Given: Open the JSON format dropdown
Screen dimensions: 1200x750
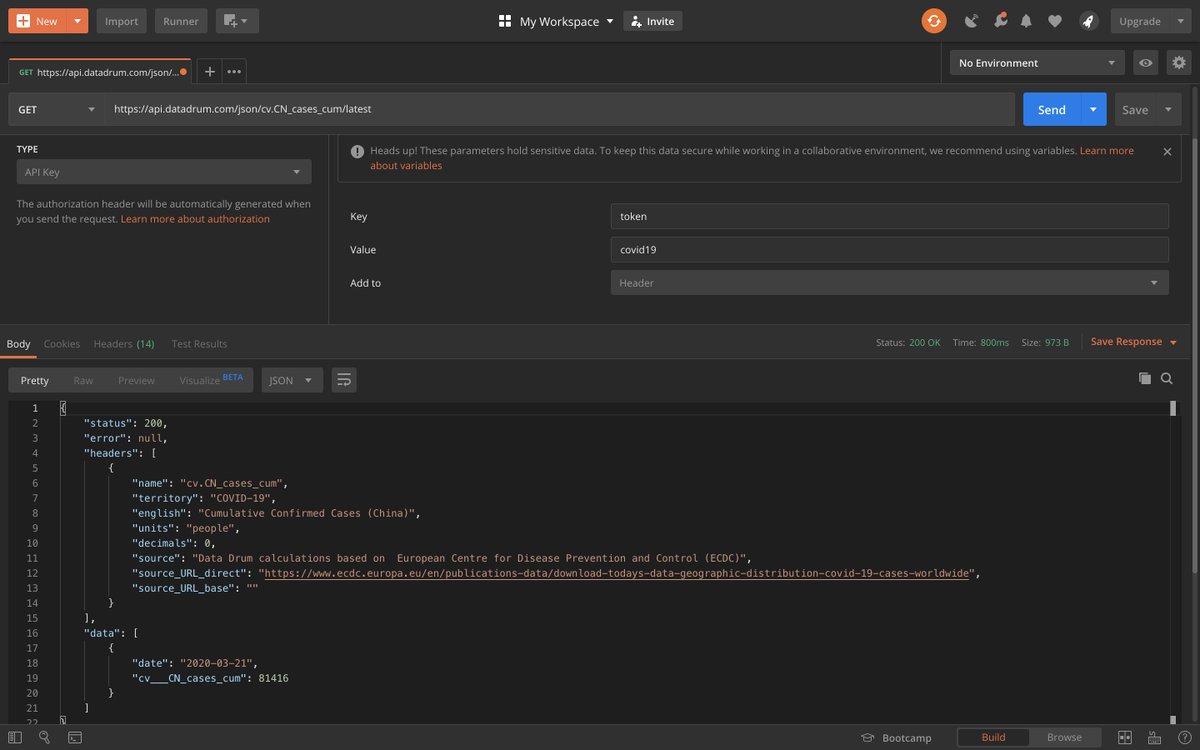Looking at the screenshot, I should click(292, 380).
